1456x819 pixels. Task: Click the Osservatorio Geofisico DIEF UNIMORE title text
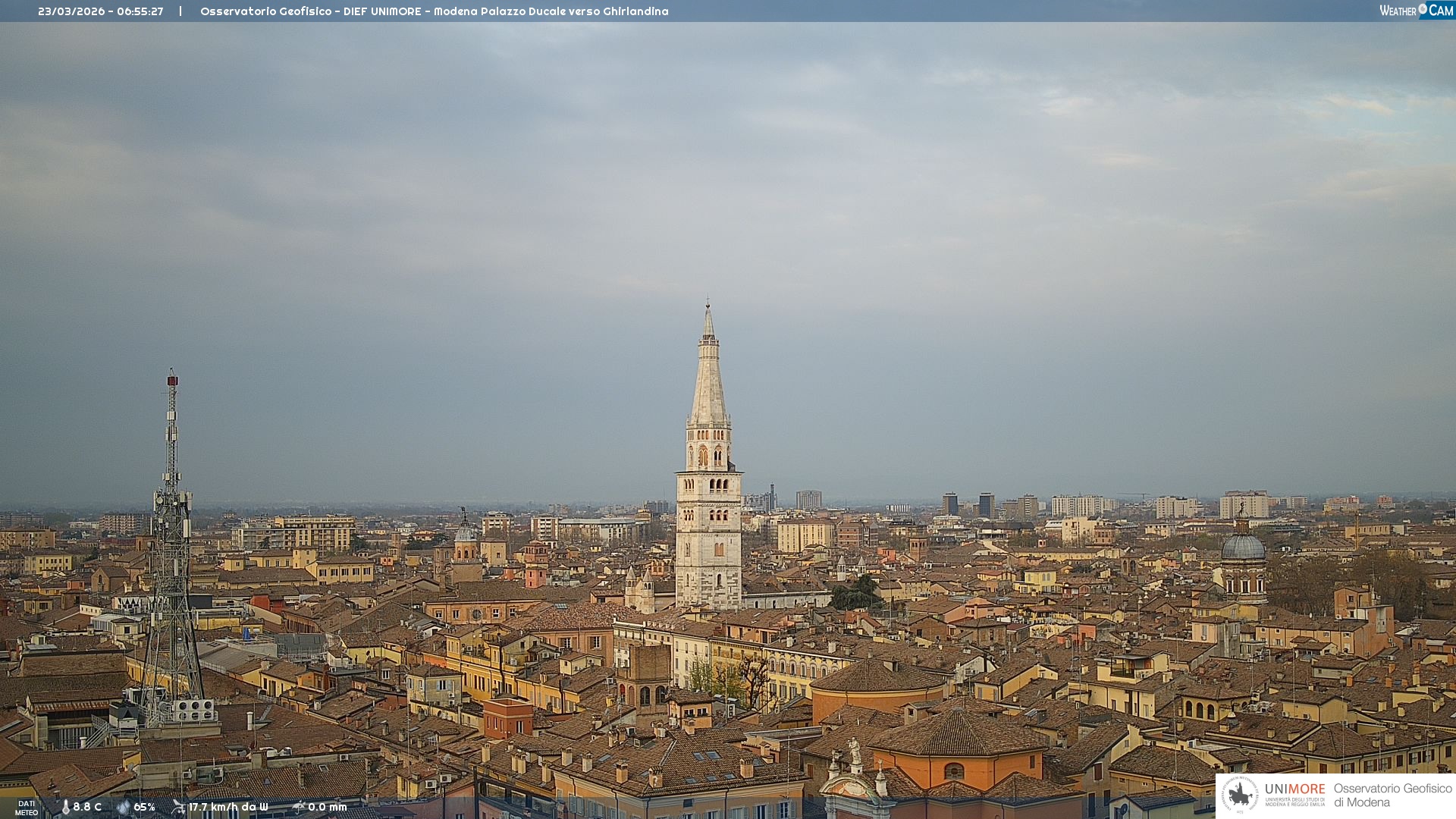(x=434, y=11)
